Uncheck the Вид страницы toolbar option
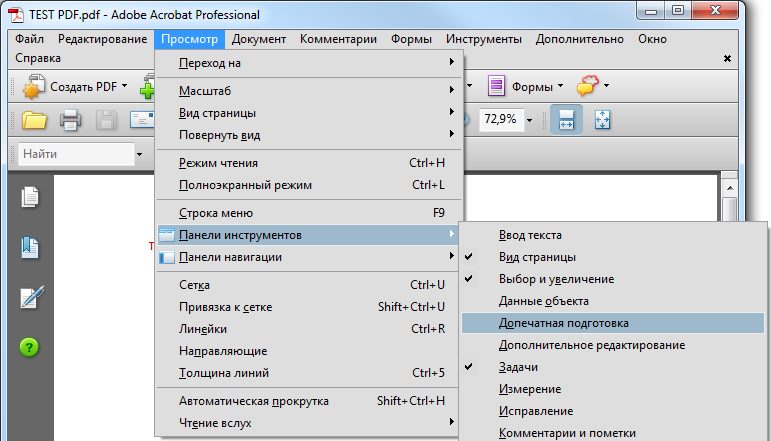Screen dimensions: 771x441 [x=530, y=257]
